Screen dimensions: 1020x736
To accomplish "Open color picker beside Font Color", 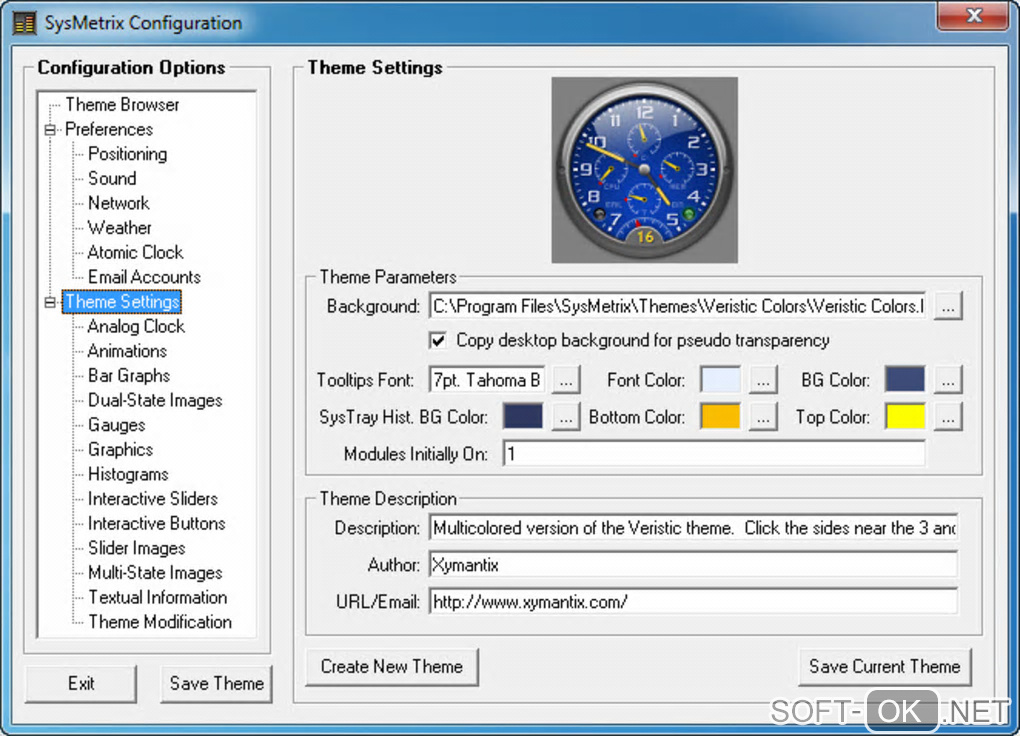I will pyautogui.click(x=762, y=380).
